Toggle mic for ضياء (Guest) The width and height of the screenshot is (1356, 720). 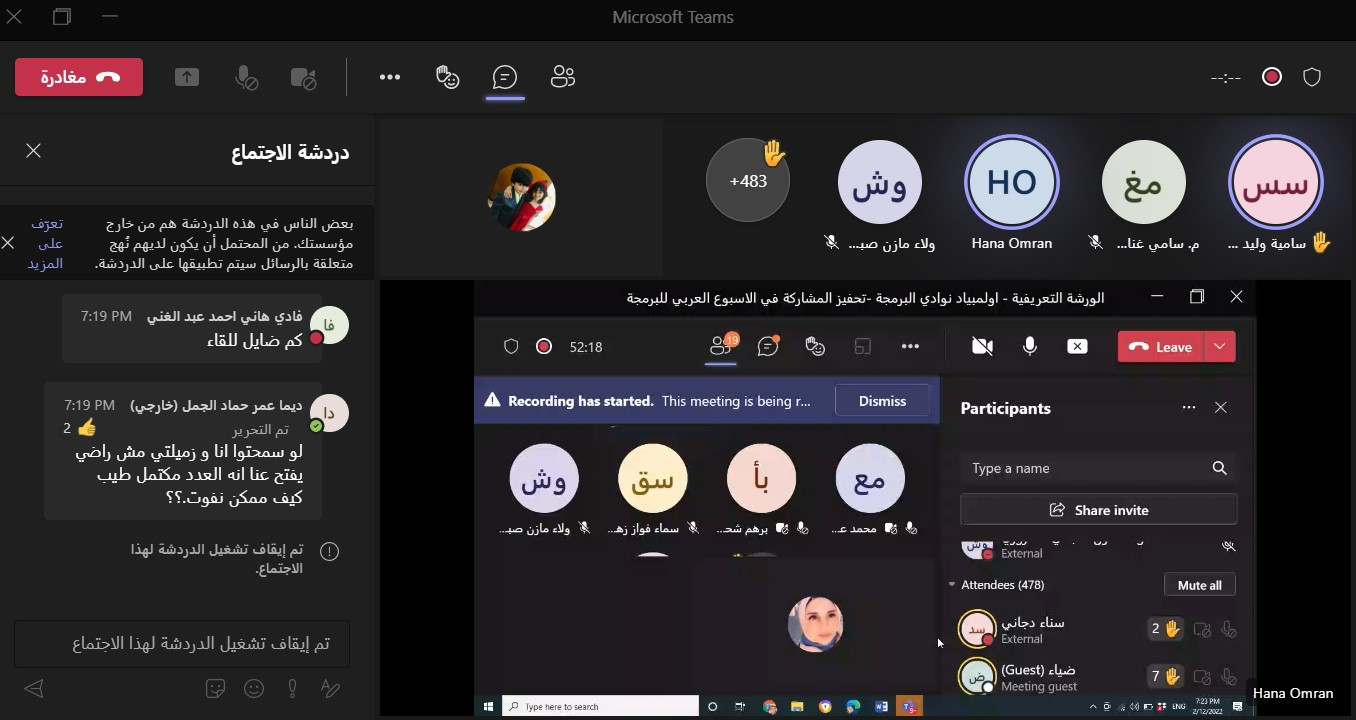[1229, 678]
